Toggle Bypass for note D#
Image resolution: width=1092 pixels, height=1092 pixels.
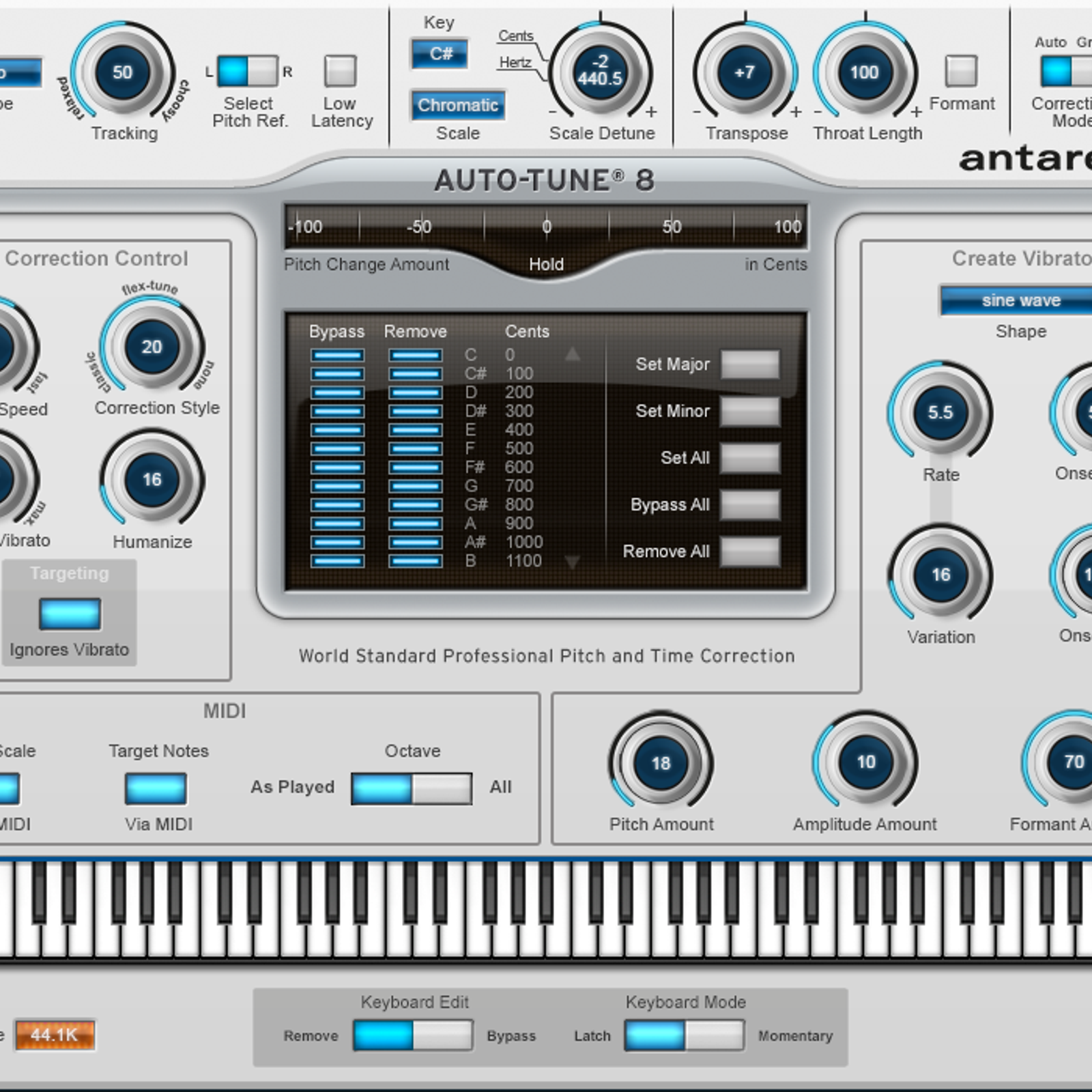click(337, 412)
